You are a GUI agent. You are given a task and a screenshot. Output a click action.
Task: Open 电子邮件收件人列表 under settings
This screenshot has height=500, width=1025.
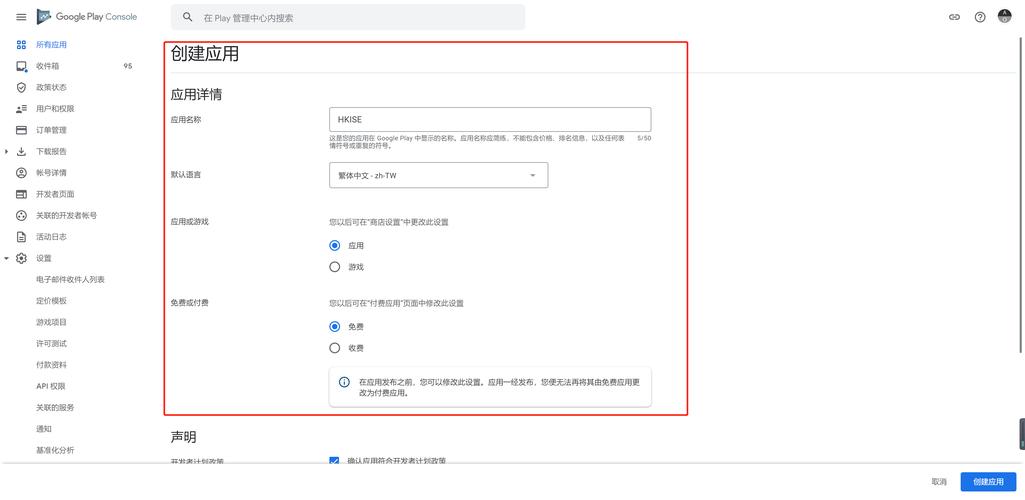tap(70, 280)
